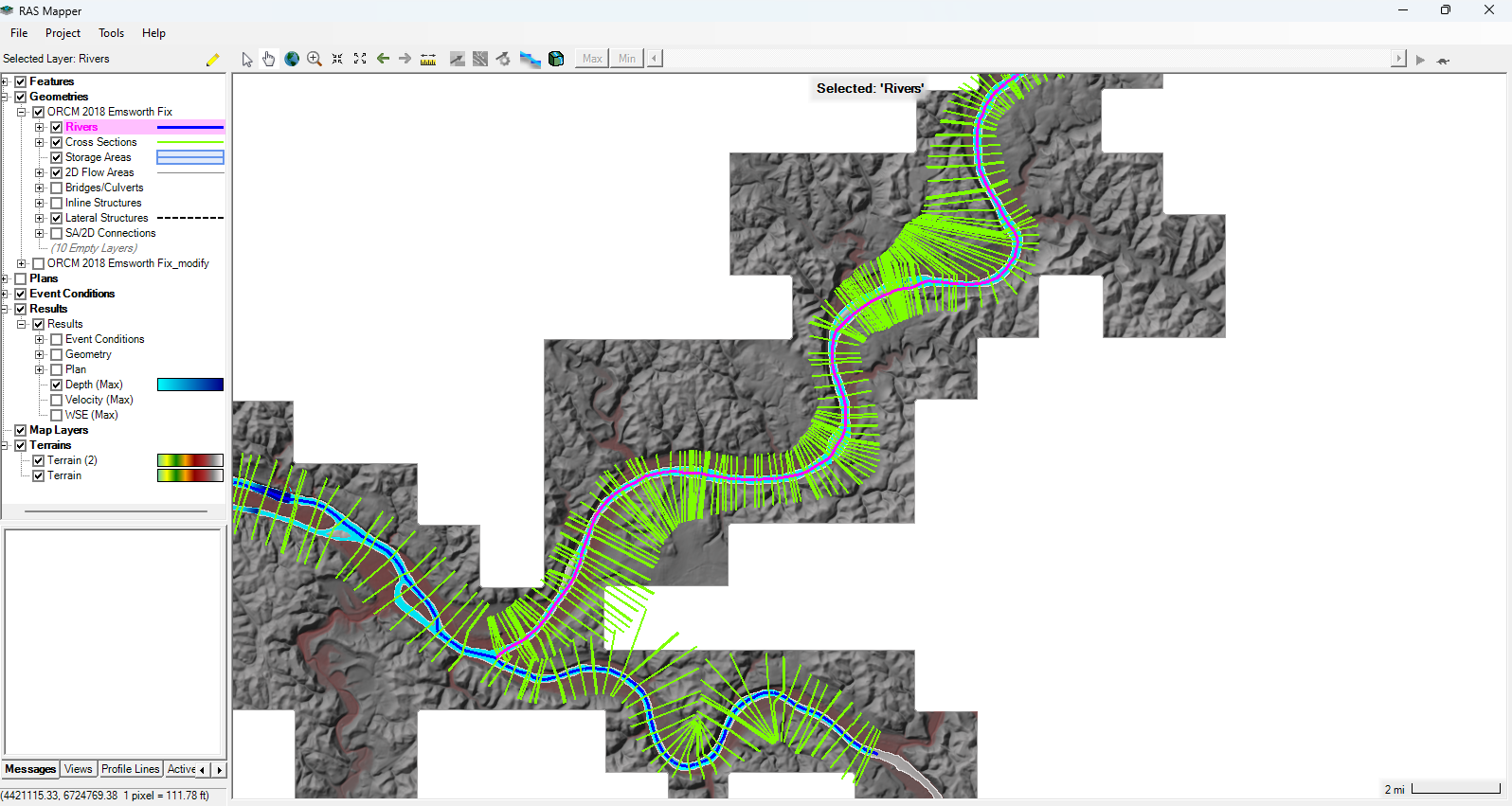The image size is (1512, 806).
Task: Select the zoom-in magnifier tool
Action: [x=315, y=59]
